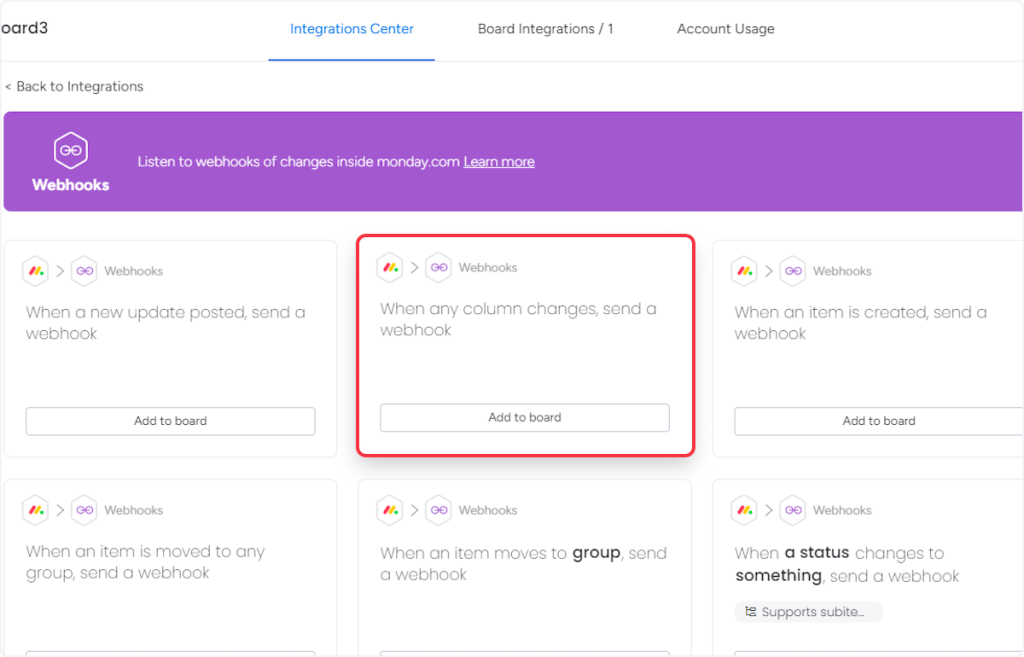Go back via Back to Integrations link

(x=75, y=87)
